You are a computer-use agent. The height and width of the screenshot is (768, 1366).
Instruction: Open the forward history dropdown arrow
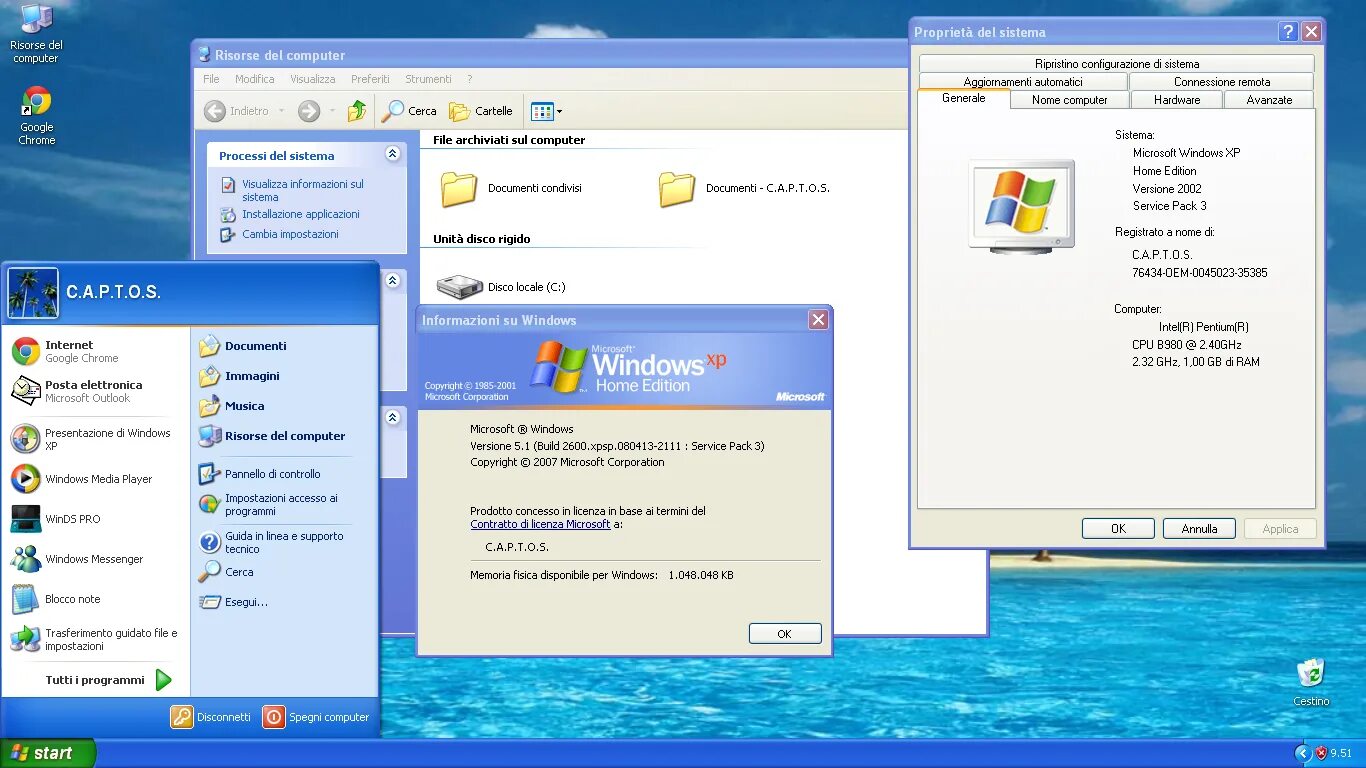coord(330,111)
